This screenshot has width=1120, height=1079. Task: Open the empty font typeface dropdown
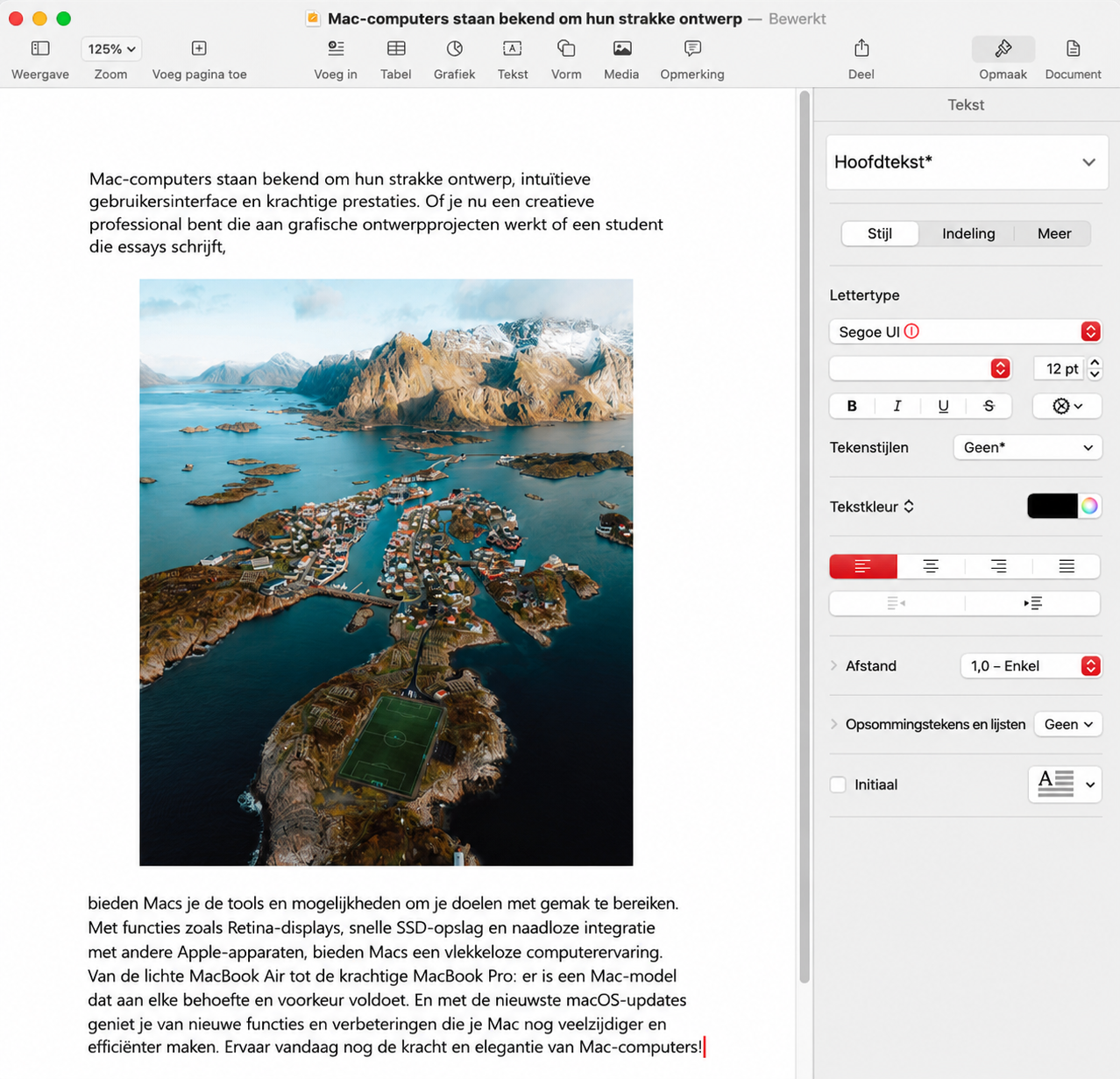point(920,369)
